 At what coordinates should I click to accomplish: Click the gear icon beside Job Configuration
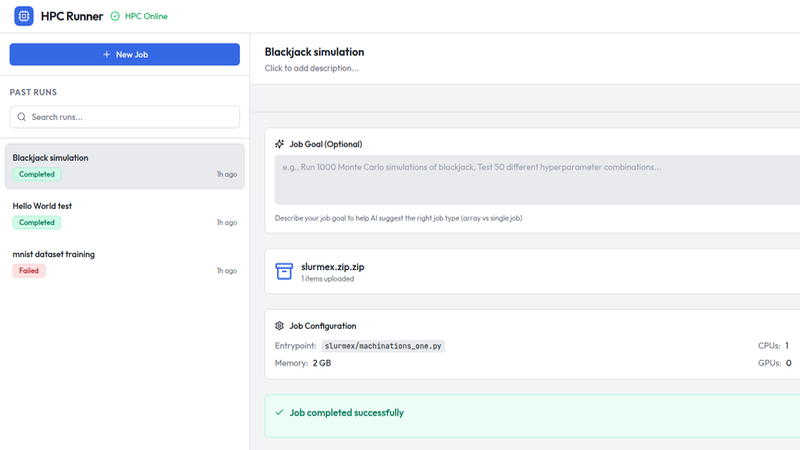[280, 326]
